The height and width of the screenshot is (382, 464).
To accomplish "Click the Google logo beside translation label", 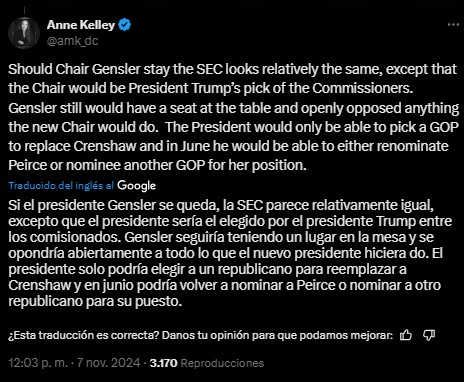I will point(137,186).
